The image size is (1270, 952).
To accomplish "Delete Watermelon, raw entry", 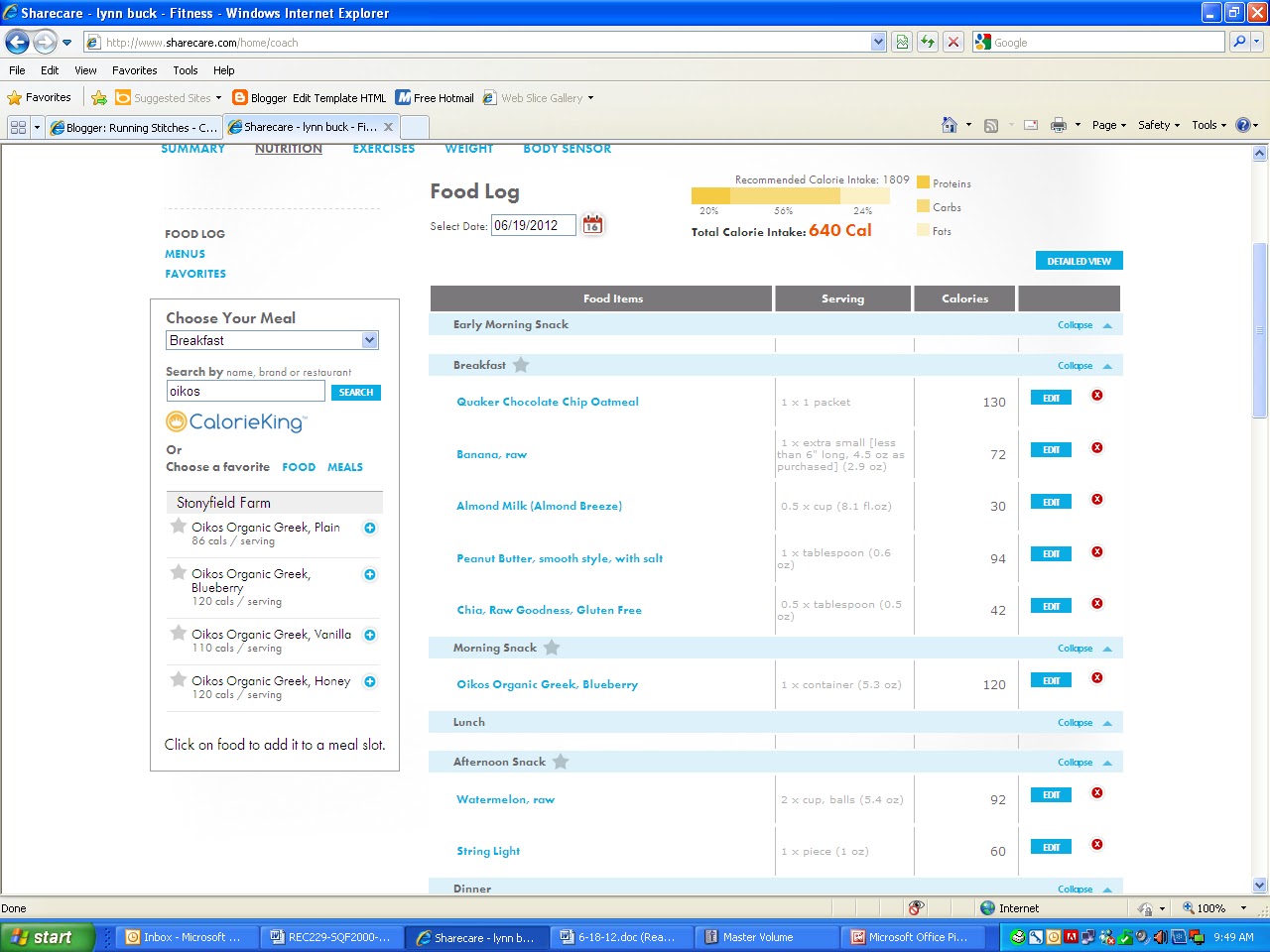I will 1097,792.
